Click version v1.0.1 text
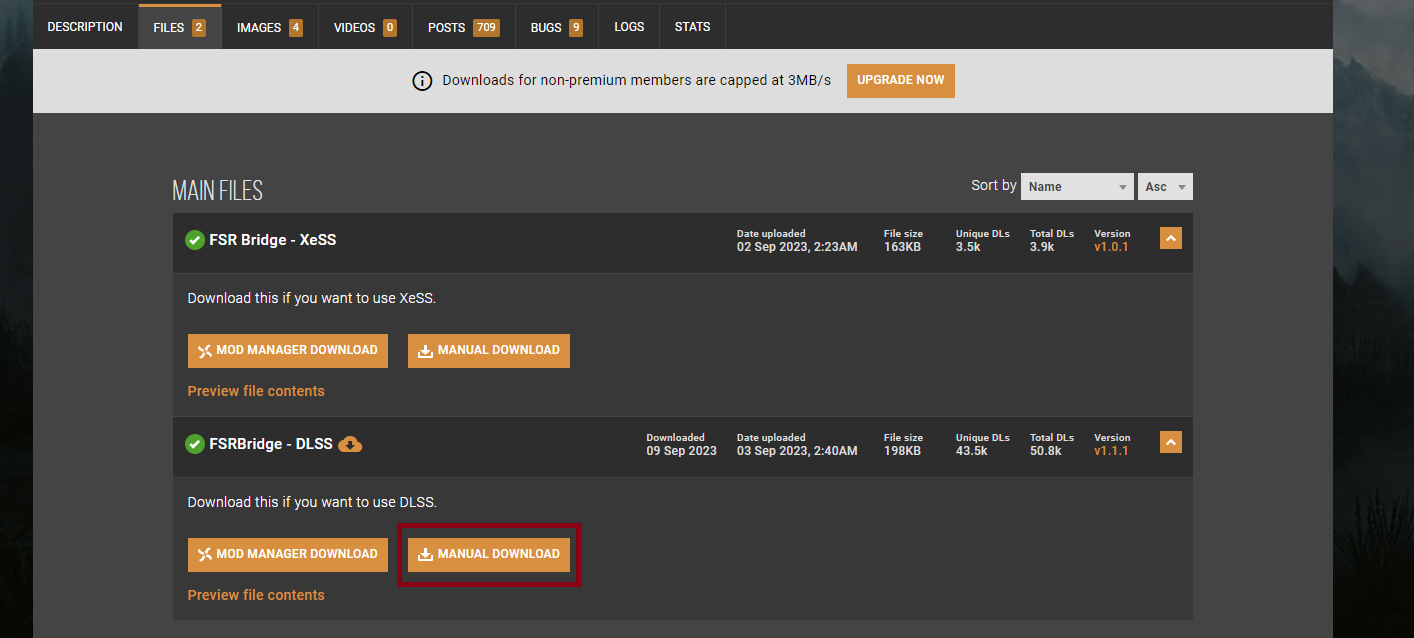 pos(1111,247)
